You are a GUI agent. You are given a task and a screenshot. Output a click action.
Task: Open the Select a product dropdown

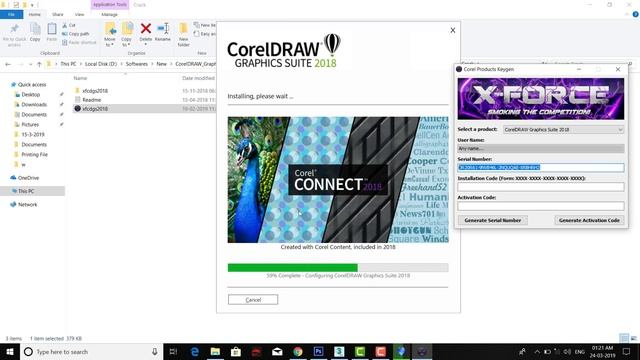[x=563, y=129]
